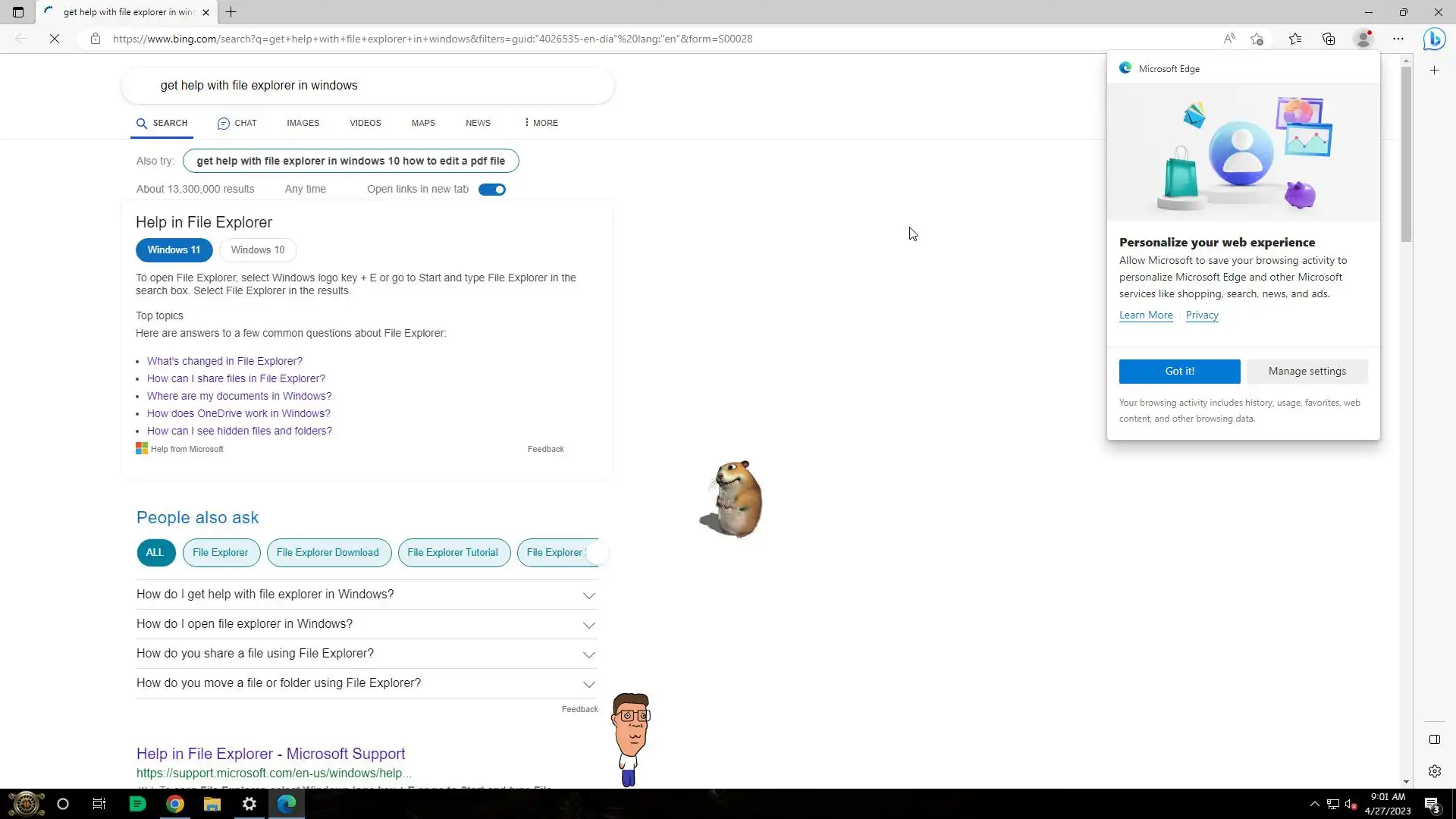Viewport: 1456px width, 819px height.
Task: Open the Collections toolbar icon
Action: 1329,39
